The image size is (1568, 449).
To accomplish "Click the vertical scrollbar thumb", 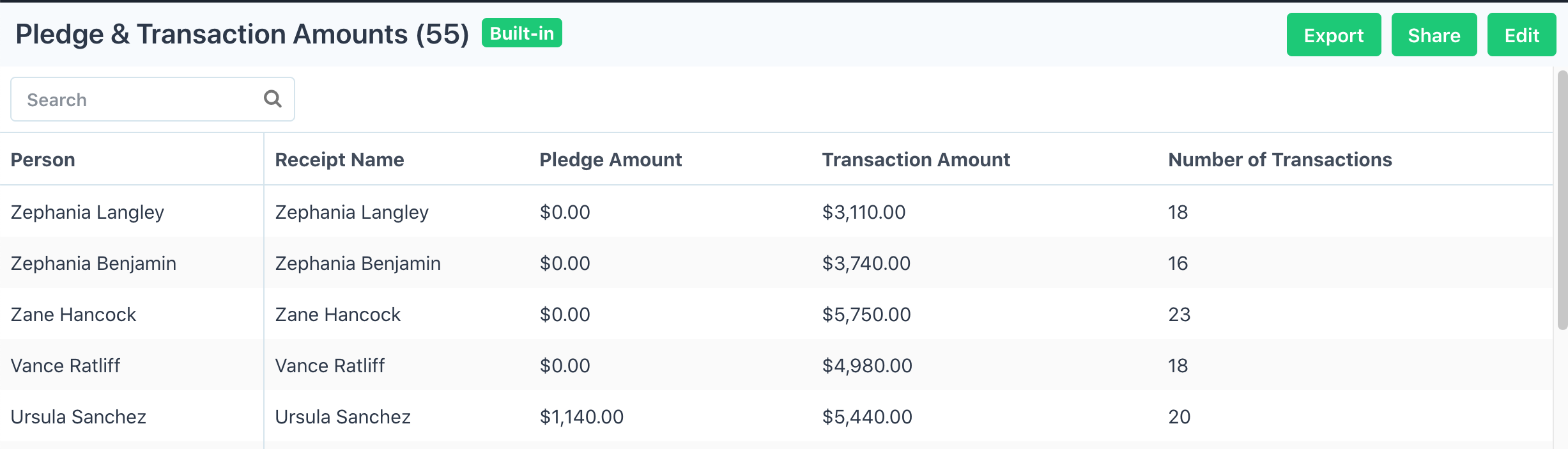I will pos(1562,200).
